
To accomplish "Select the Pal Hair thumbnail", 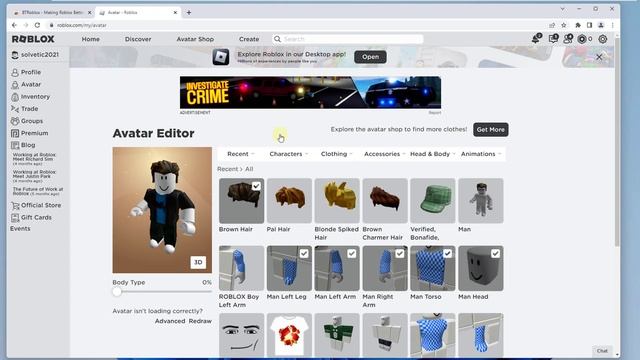I will tap(289, 200).
